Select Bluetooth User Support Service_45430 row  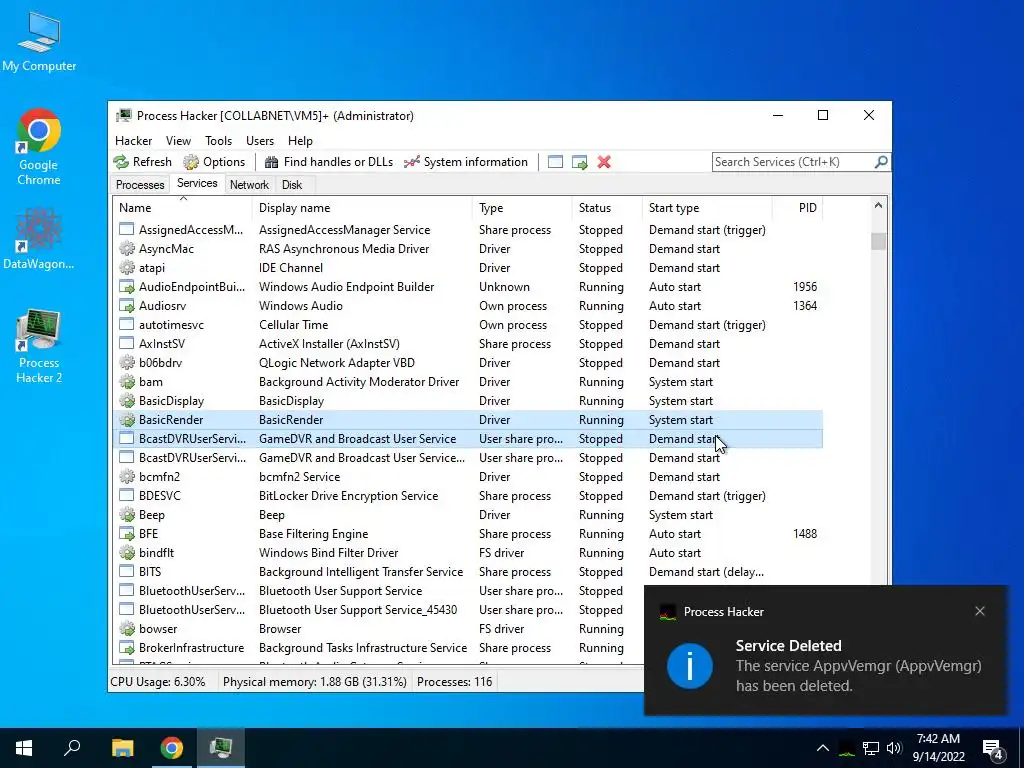pos(379,610)
